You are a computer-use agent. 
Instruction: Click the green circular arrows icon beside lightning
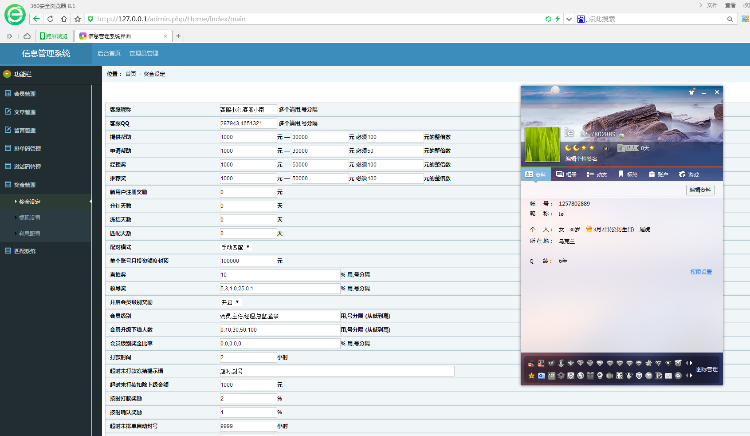tap(548, 19)
